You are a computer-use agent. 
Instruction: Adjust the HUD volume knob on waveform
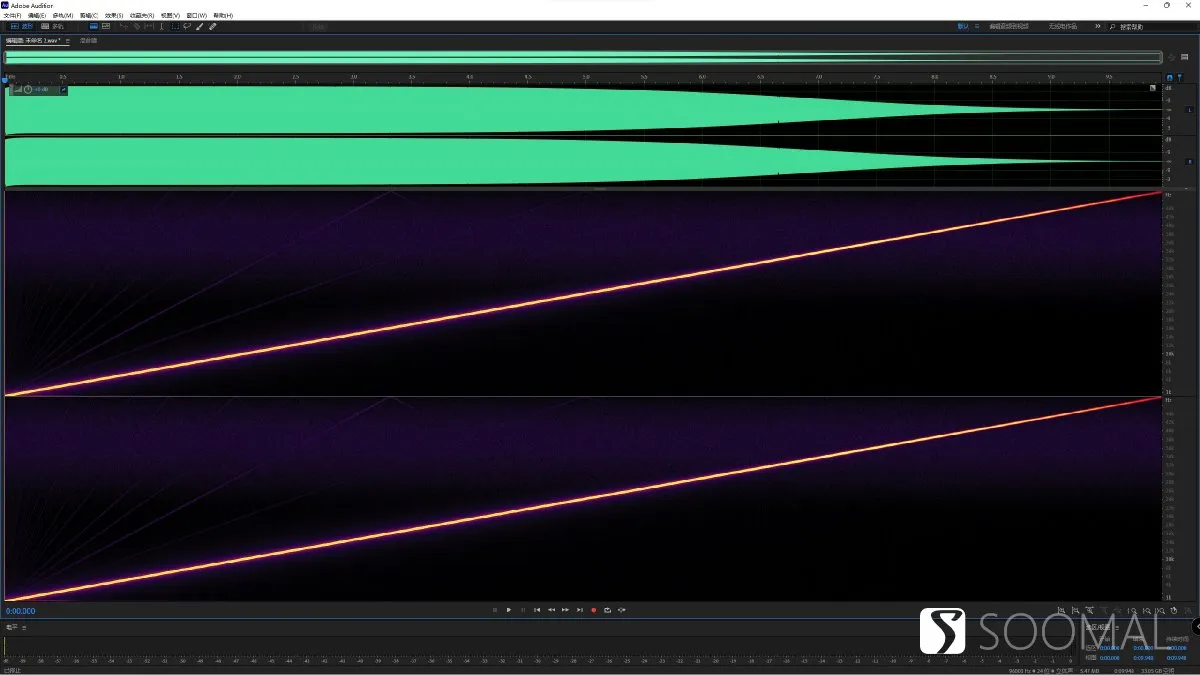28,90
